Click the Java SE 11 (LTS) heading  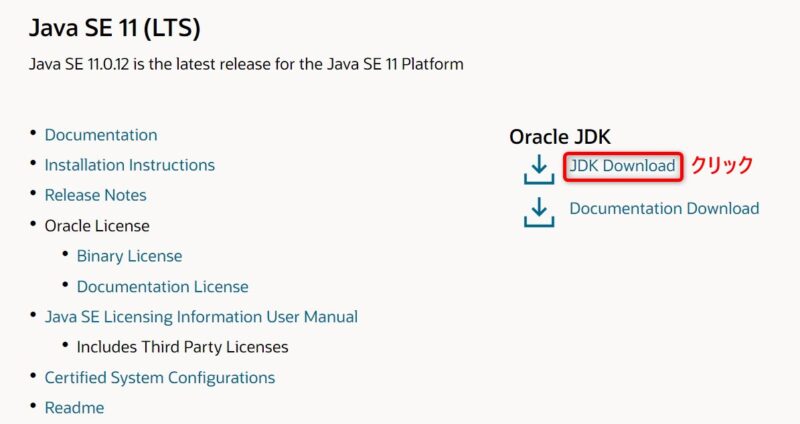(115, 28)
